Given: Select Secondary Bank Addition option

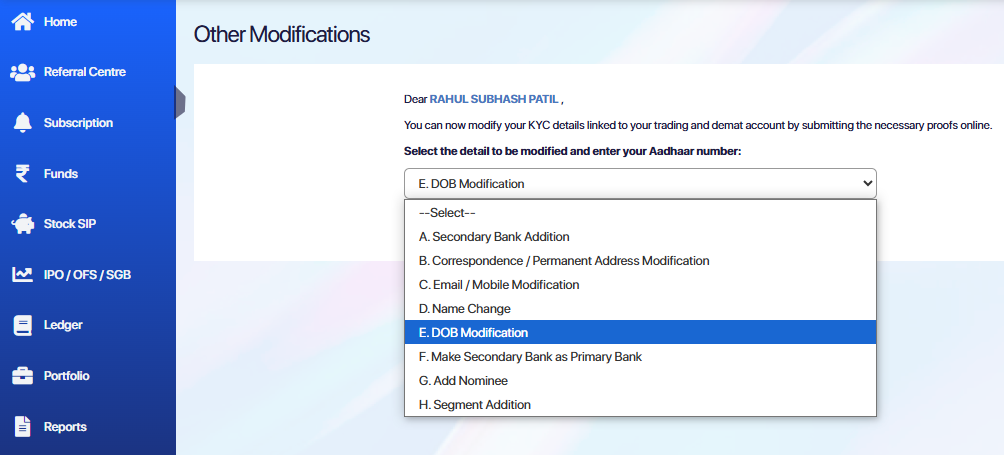Looking at the screenshot, I should tap(494, 237).
